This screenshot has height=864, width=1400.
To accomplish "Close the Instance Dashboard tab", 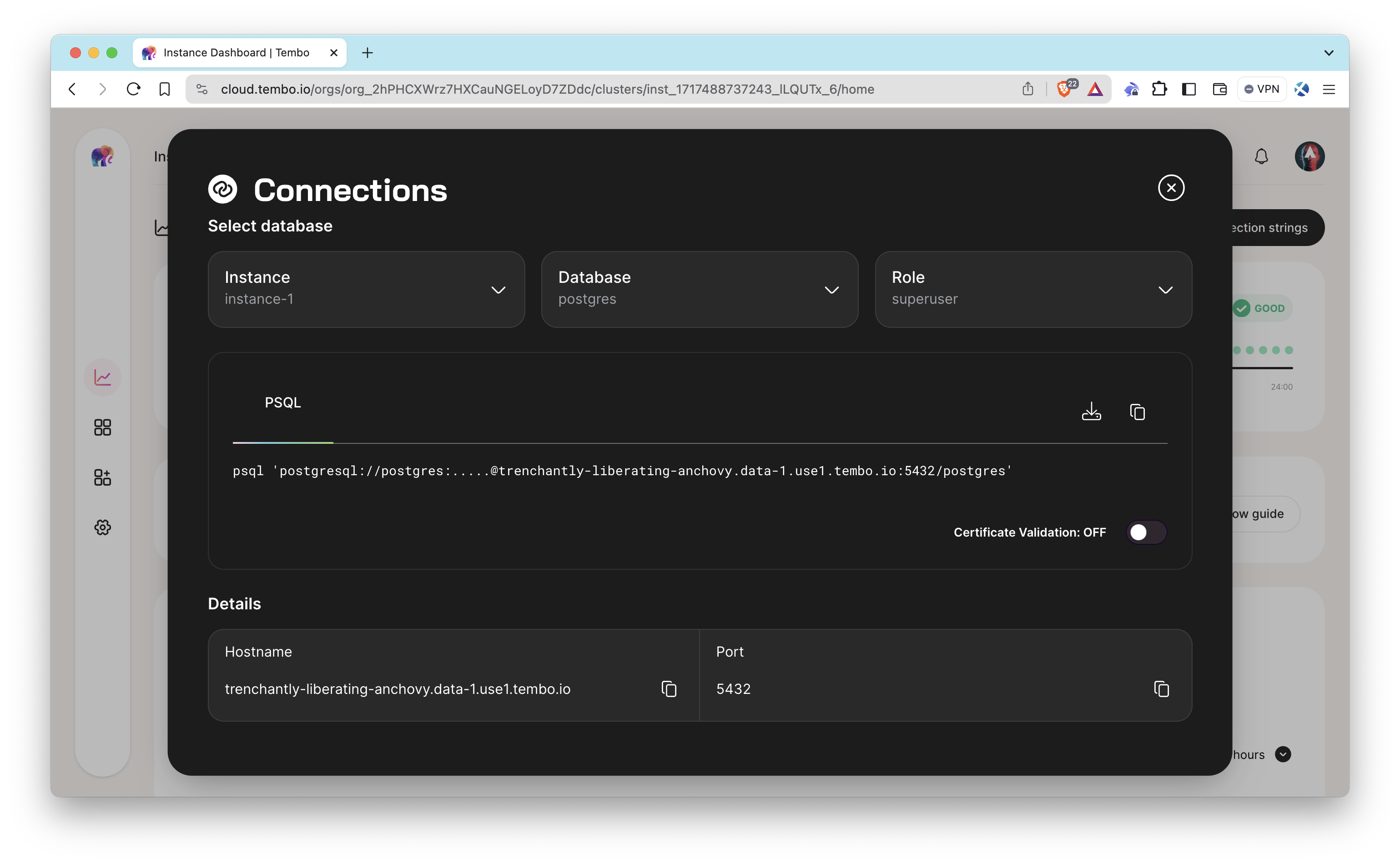I will click(334, 53).
